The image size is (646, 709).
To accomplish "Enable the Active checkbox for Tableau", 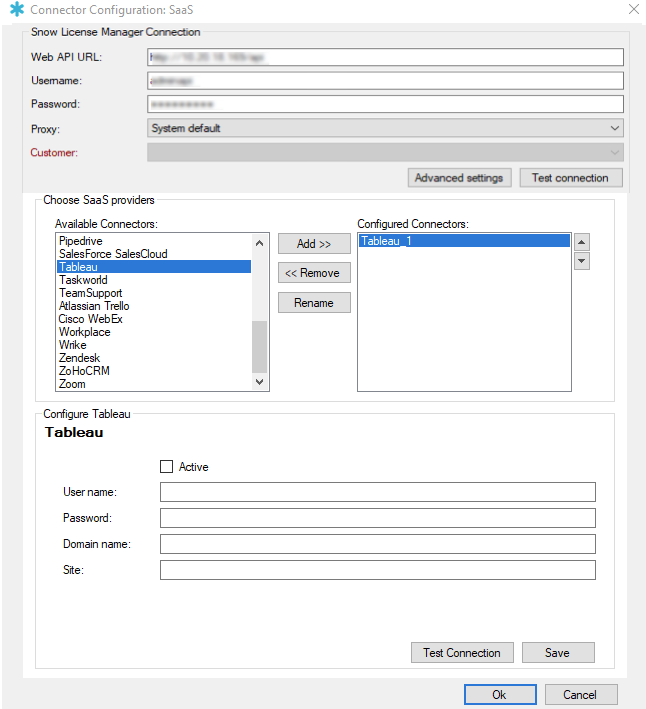I will click(167, 466).
